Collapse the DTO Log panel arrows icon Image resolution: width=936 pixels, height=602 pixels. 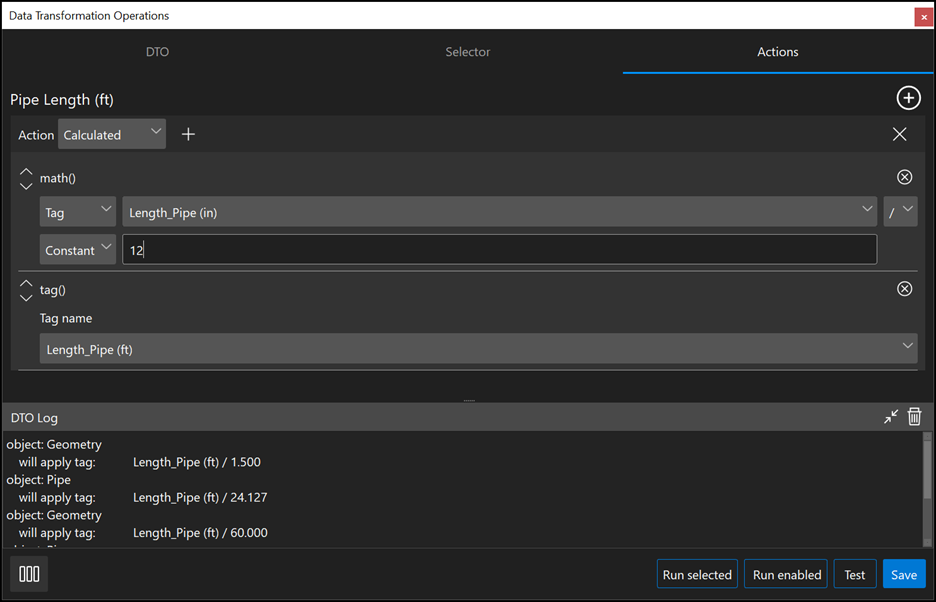891,417
